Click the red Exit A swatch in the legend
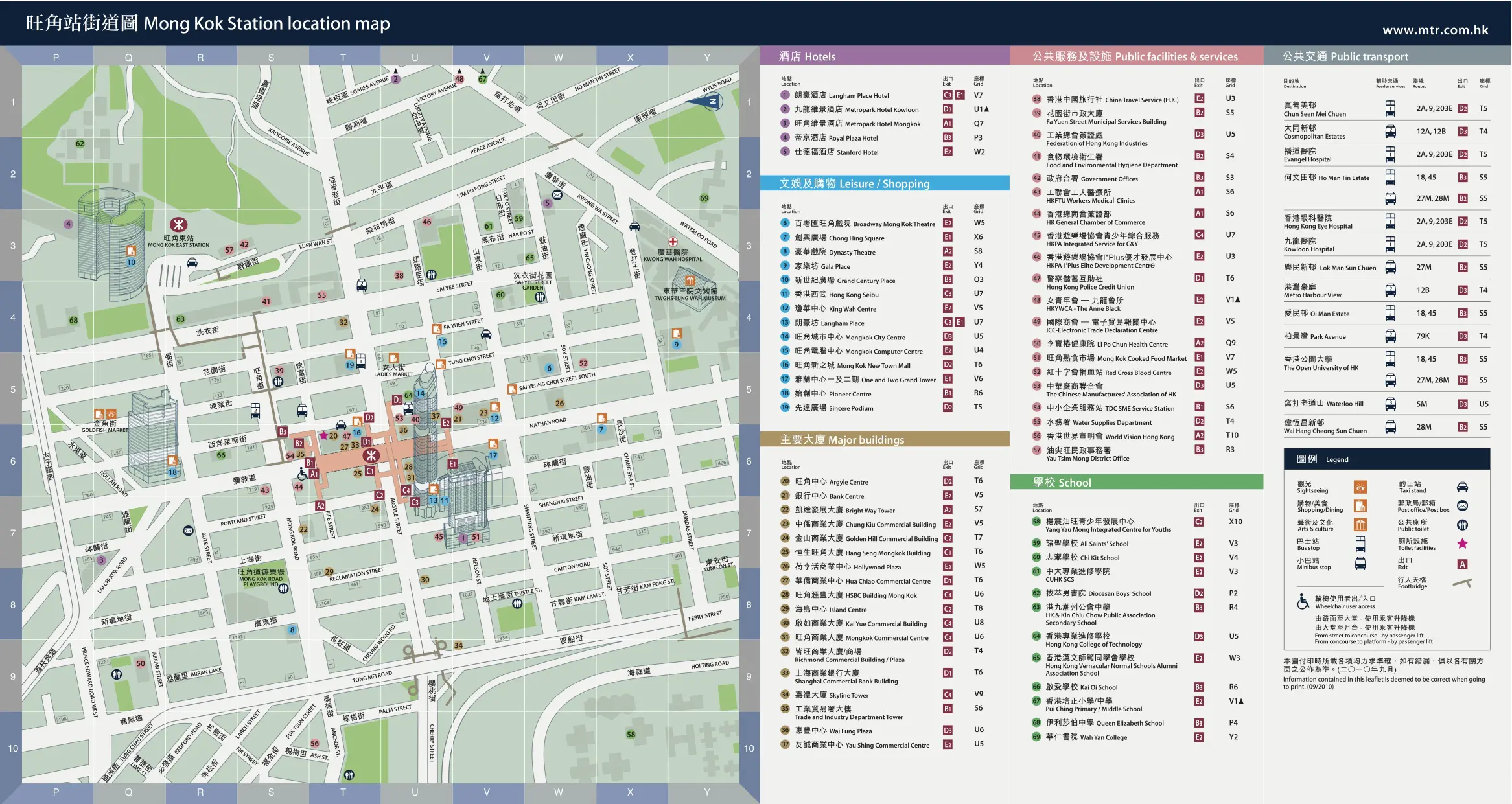Viewport: 1512px width, 804px height. tap(1462, 564)
